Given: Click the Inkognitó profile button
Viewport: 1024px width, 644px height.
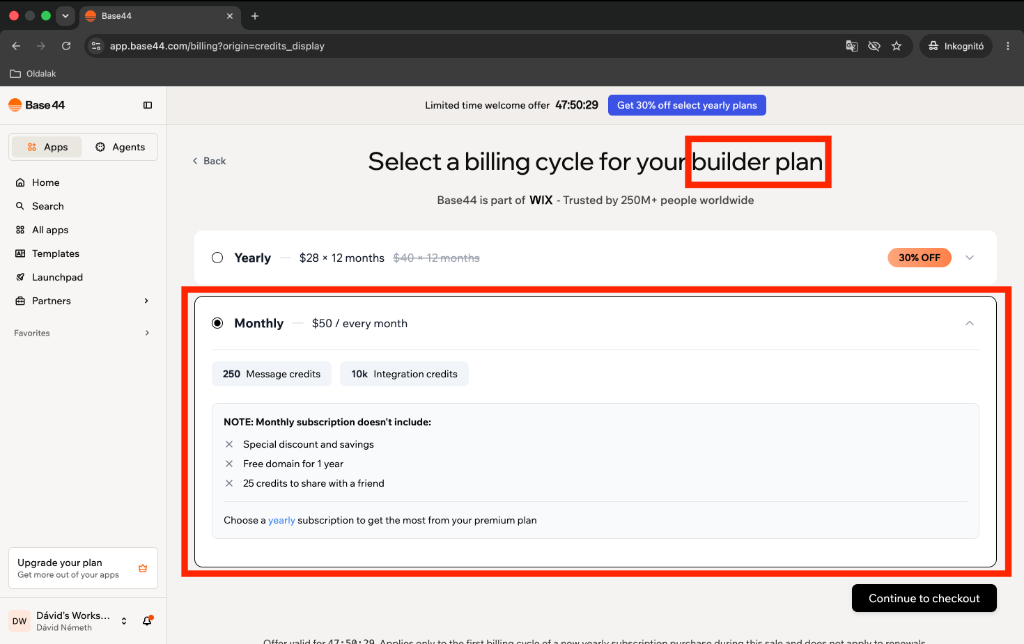Looking at the screenshot, I should click(956, 46).
